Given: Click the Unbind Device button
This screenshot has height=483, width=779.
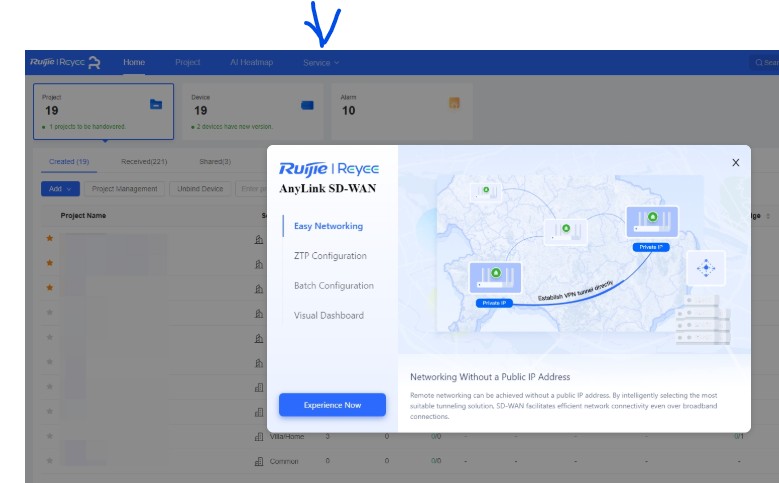Looking at the screenshot, I should [200, 189].
